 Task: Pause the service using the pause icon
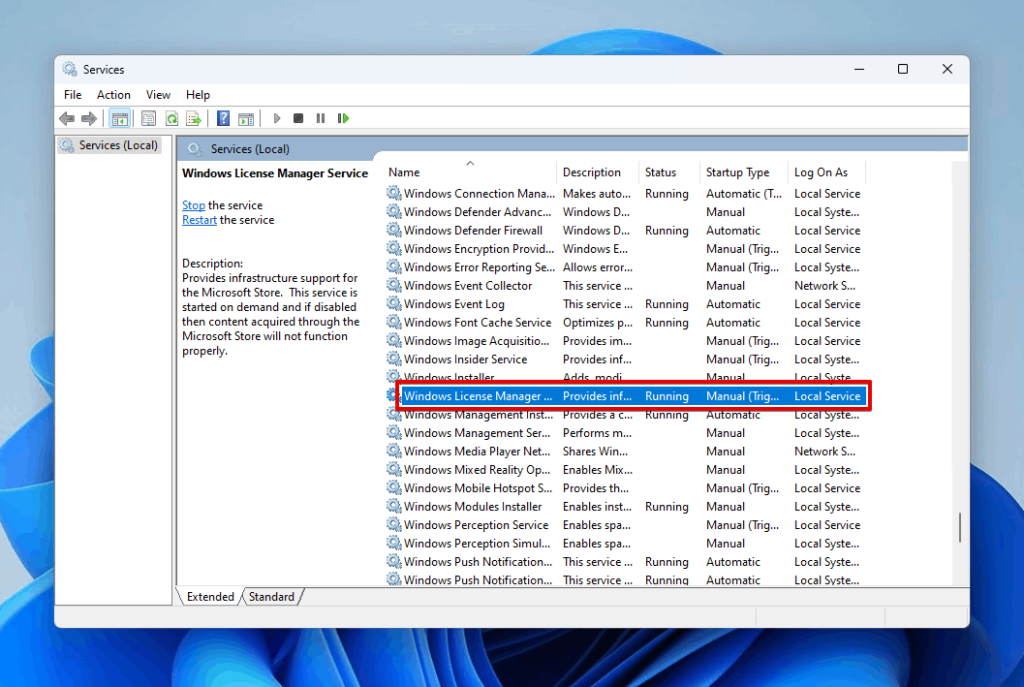coord(321,118)
